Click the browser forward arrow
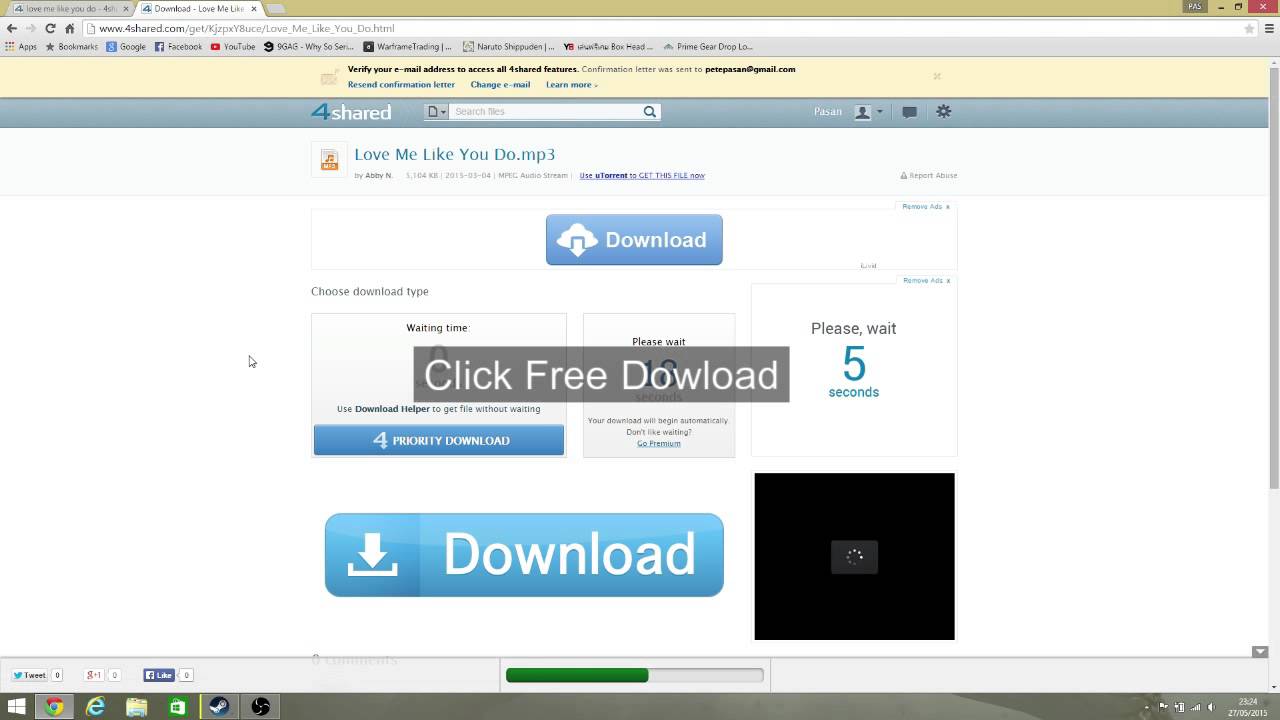Viewport: 1280px width, 720px height. click(x=31, y=28)
